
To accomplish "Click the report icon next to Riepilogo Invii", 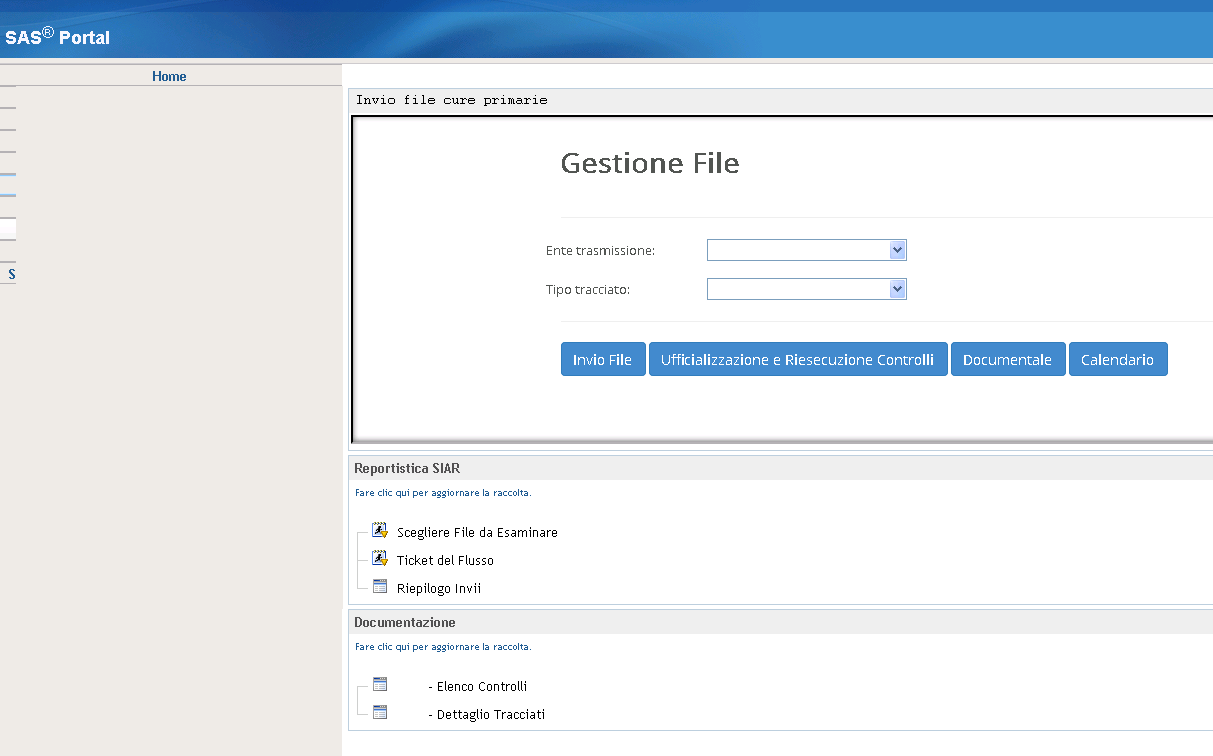I will (x=379, y=586).
